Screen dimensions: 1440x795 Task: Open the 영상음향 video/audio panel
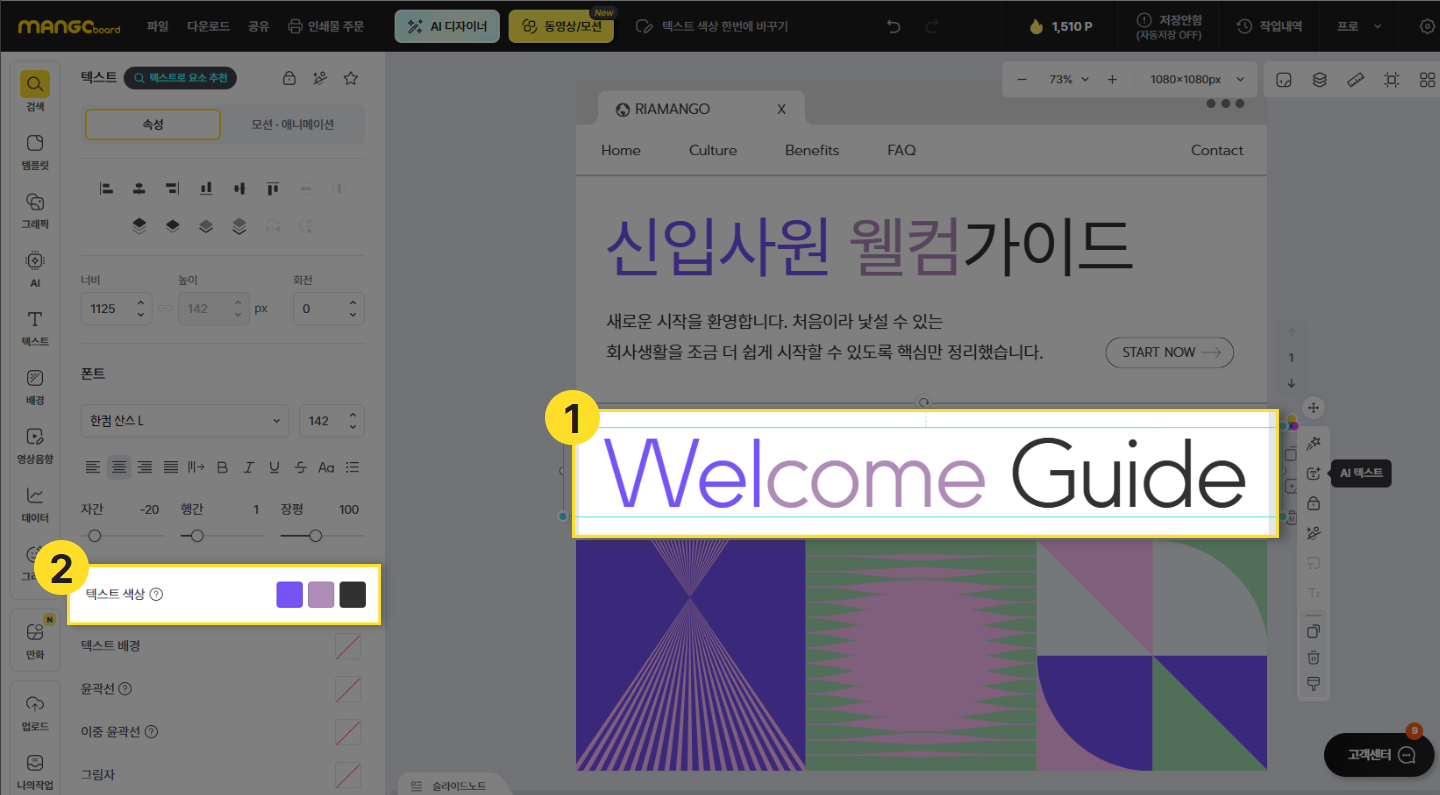[35, 445]
